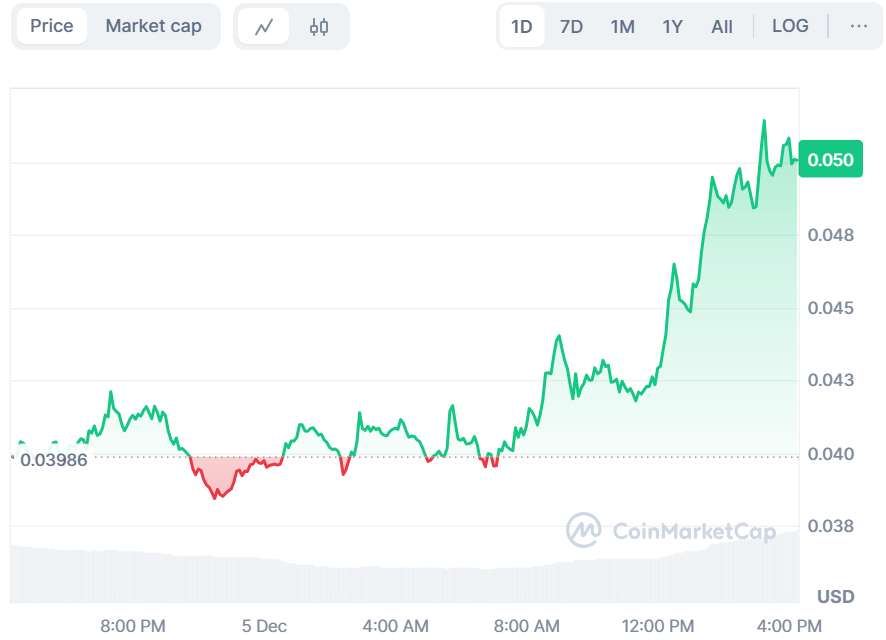
Task: Click the 5 Dec date marker
Action: click(x=264, y=626)
